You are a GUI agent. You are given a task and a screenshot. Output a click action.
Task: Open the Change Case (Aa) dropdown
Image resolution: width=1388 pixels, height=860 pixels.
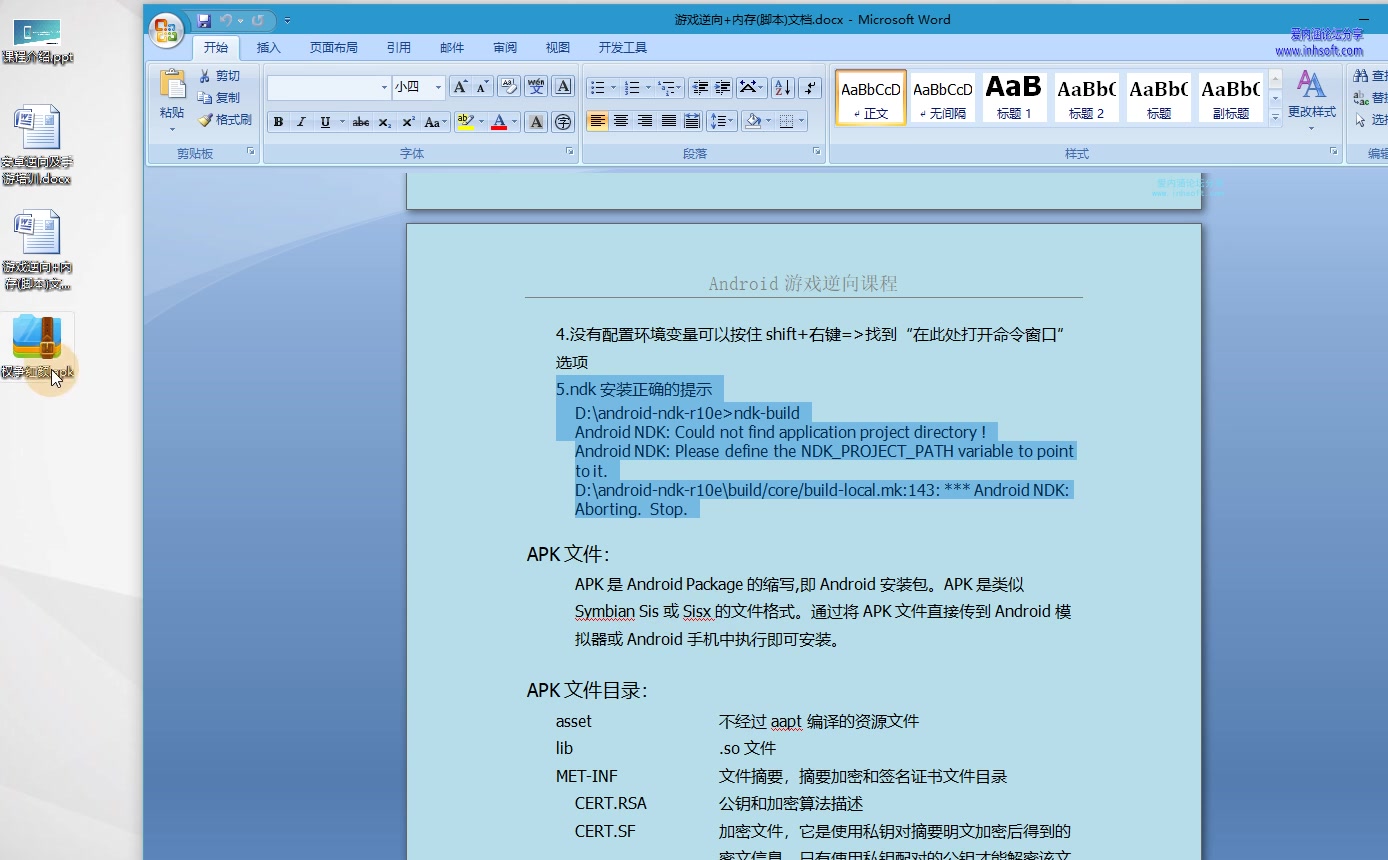[x=435, y=122]
